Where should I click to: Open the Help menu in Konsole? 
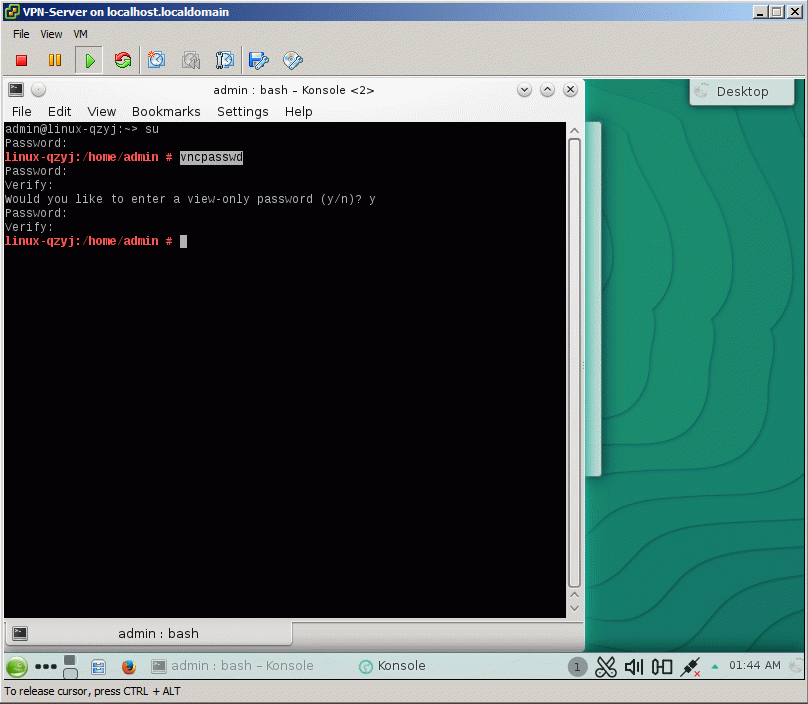coord(298,111)
